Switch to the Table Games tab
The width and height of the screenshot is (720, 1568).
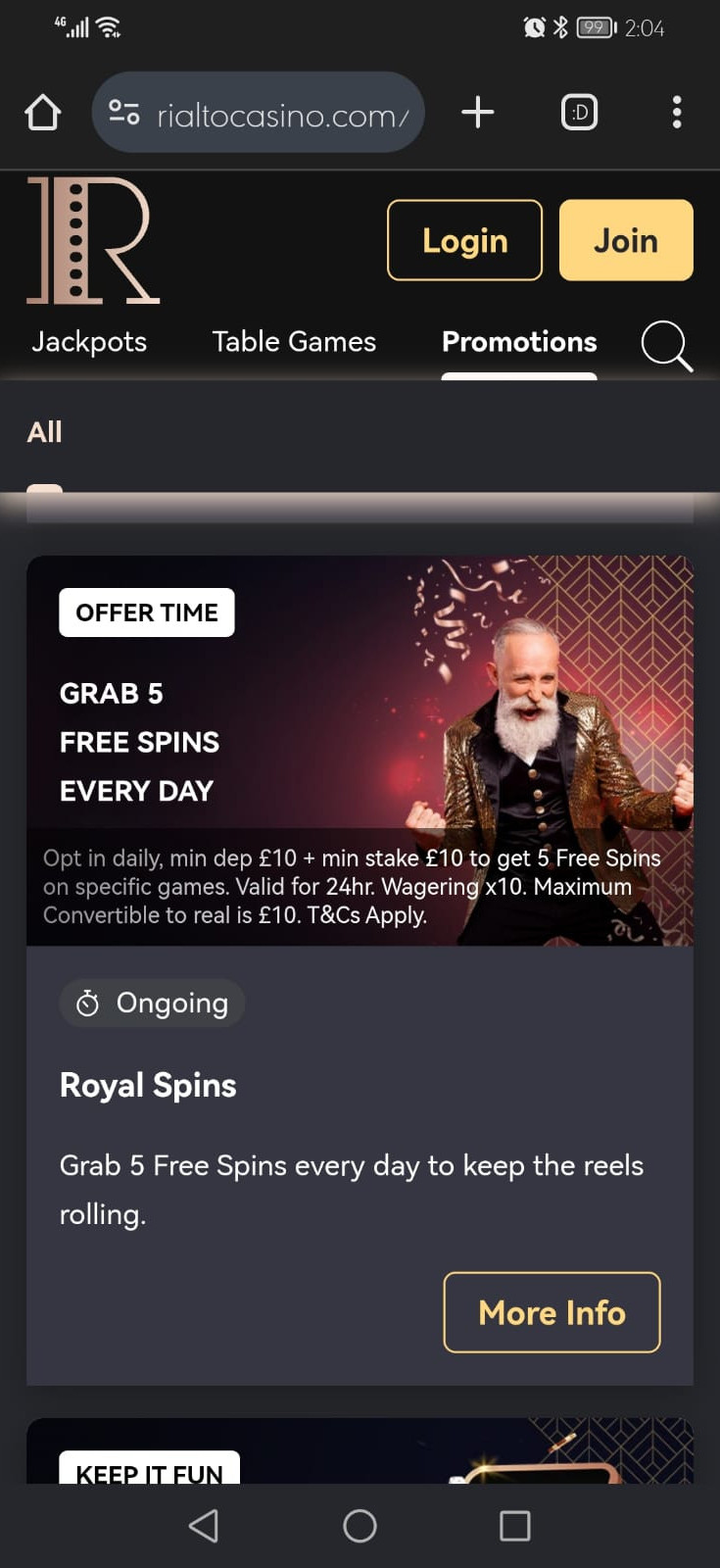tap(294, 341)
